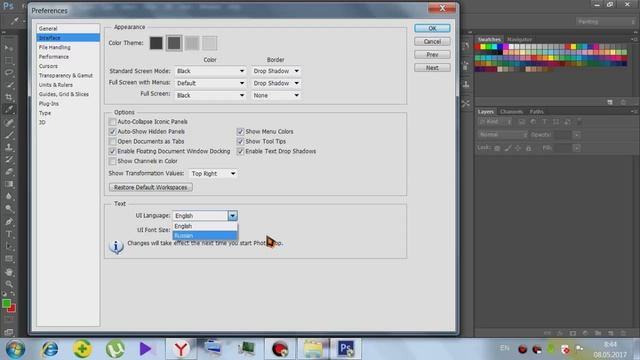Click the Windows Start button

point(16,349)
